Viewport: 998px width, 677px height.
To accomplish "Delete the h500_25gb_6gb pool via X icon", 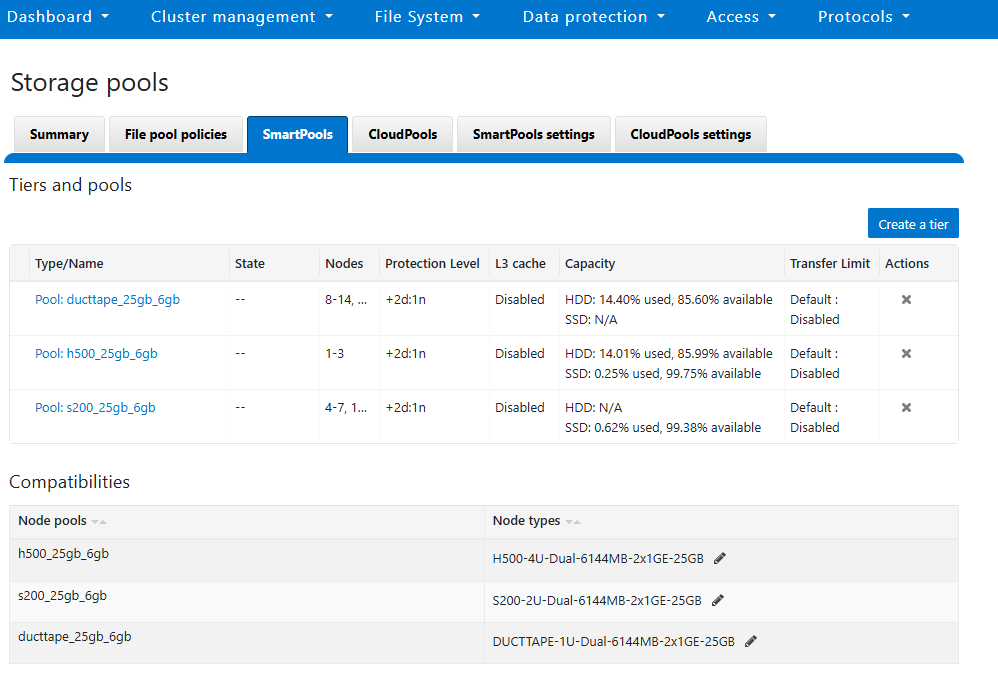I will 906,353.
